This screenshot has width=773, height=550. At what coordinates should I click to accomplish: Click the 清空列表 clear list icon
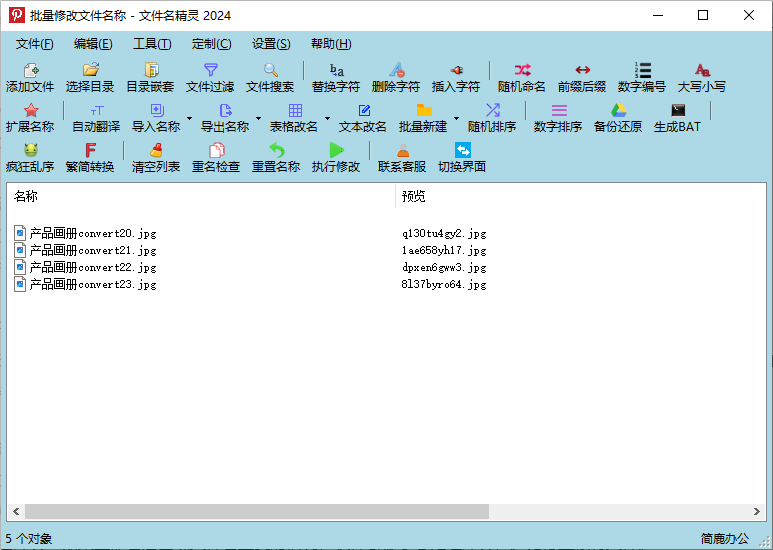pos(156,157)
